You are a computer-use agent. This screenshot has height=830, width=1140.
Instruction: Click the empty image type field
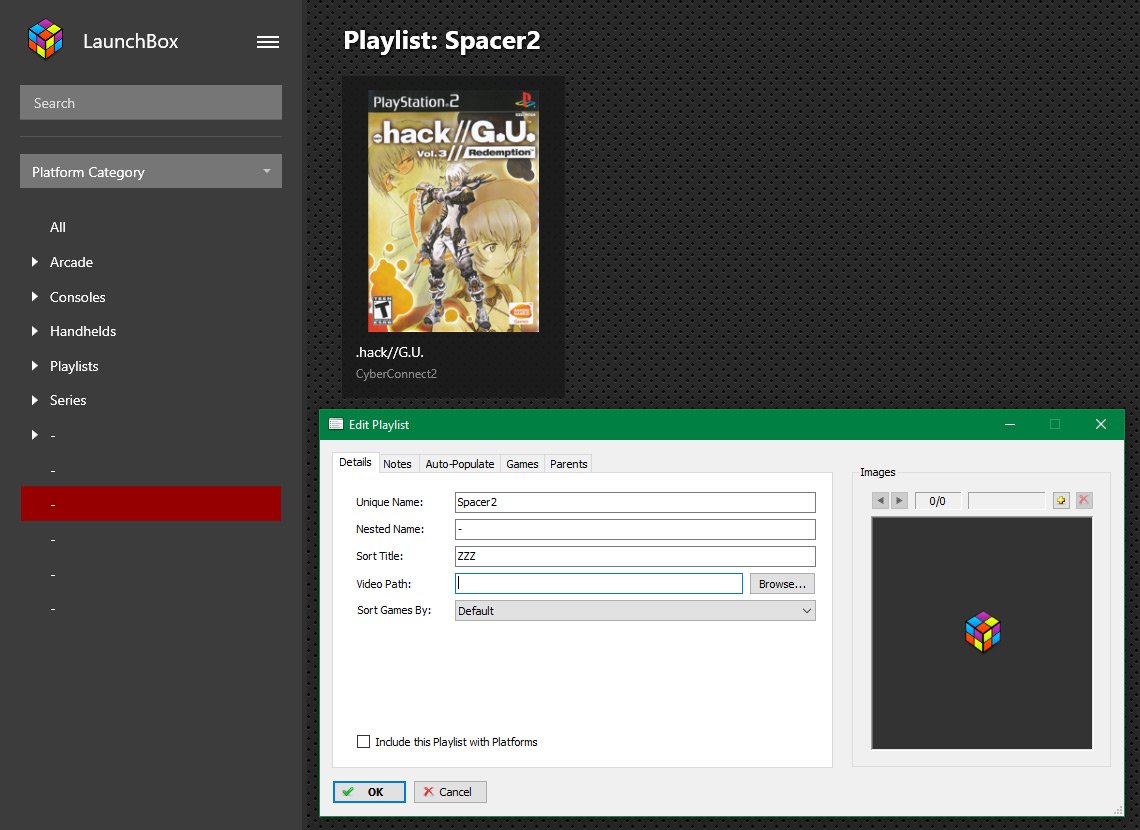1006,501
